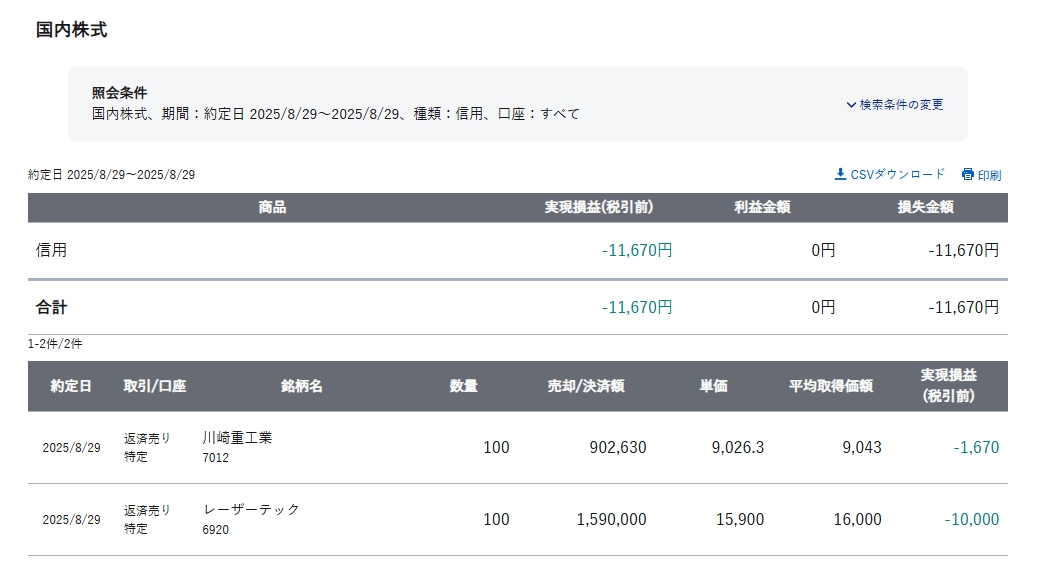Click settlement amount 902,630
The width and height of the screenshot is (1054, 563).
point(618,447)
